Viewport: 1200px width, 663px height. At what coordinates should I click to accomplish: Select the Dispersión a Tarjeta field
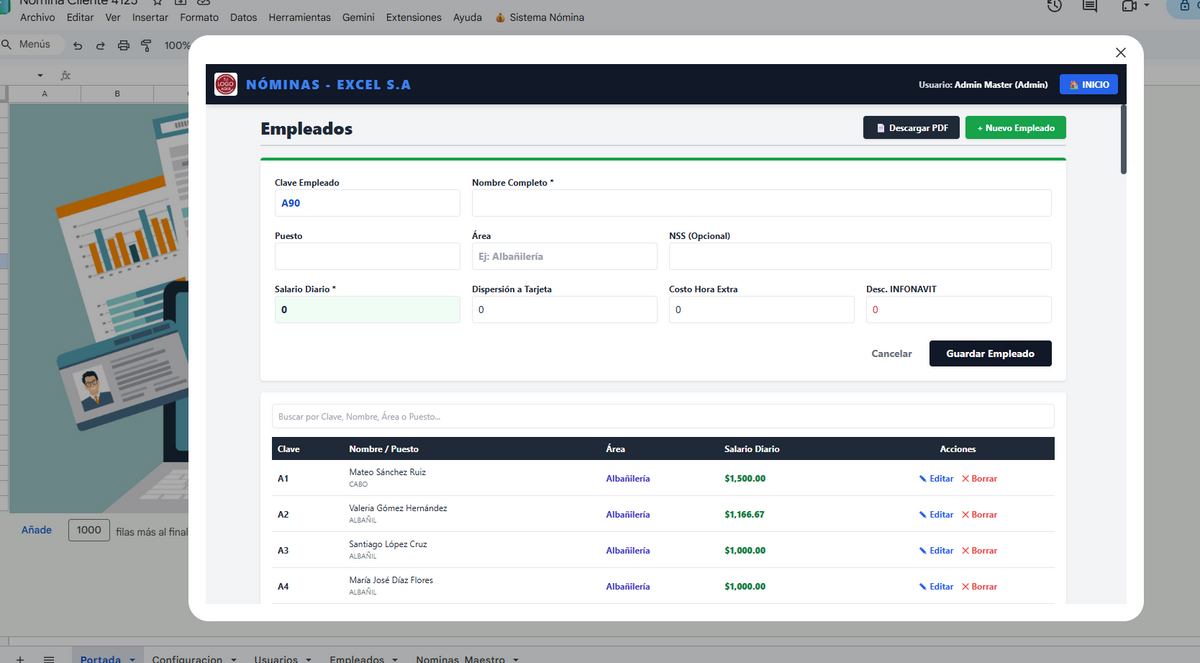(564, 309)
